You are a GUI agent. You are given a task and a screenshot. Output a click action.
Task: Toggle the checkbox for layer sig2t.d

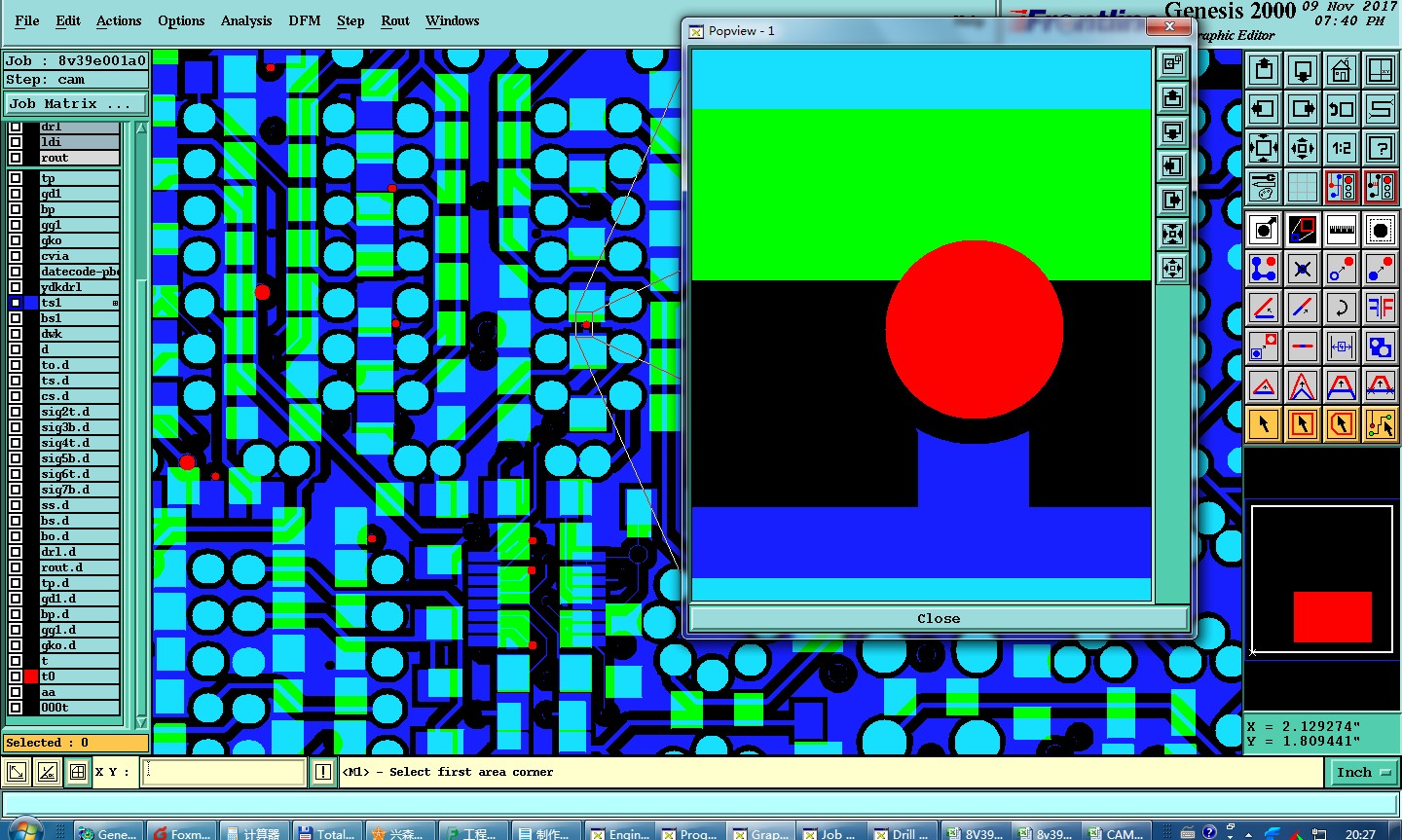[16, 412]
